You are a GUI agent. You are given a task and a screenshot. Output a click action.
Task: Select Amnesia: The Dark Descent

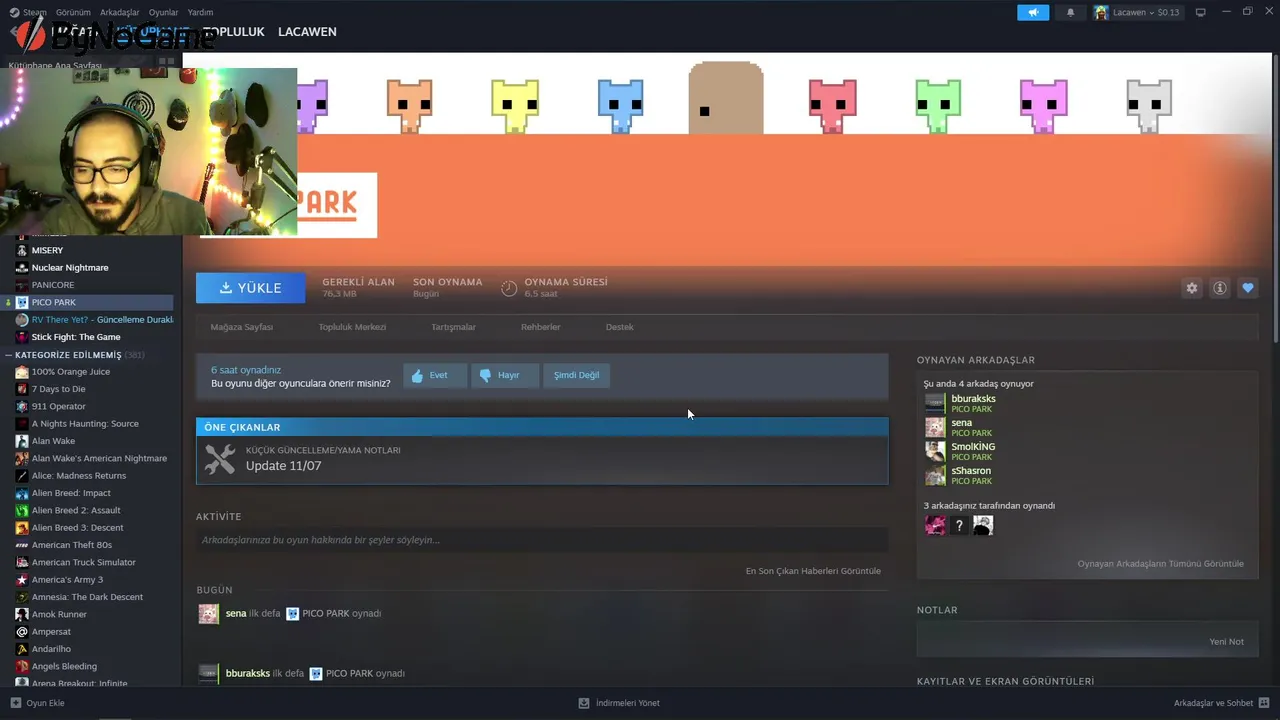[x=87, y=597]
